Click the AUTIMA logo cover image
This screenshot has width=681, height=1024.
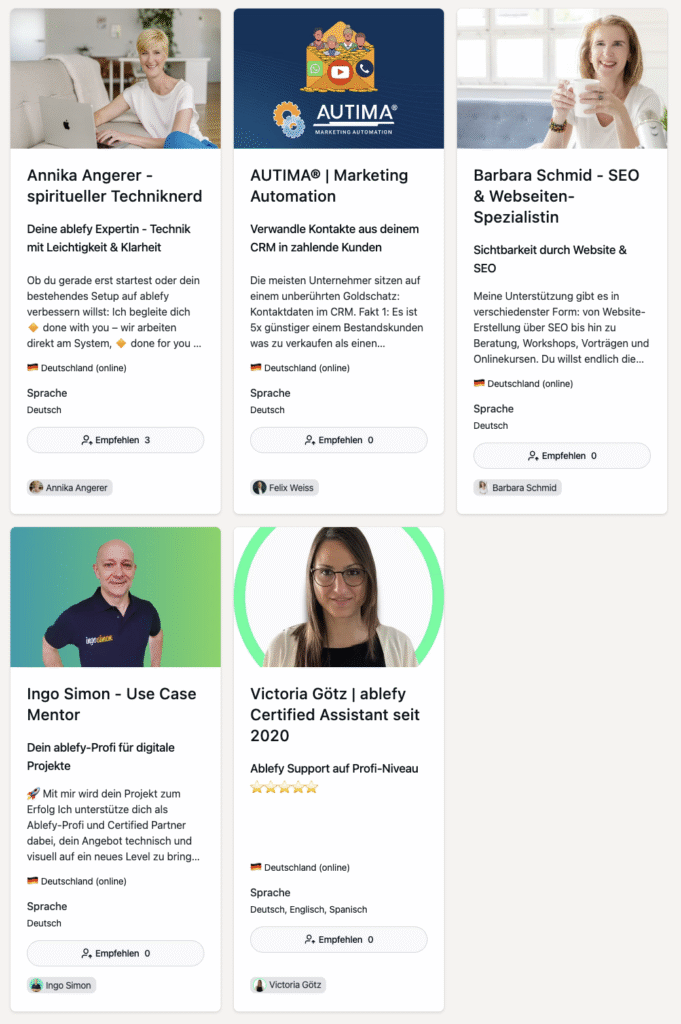pyautogui.click(x=339, y=78)
